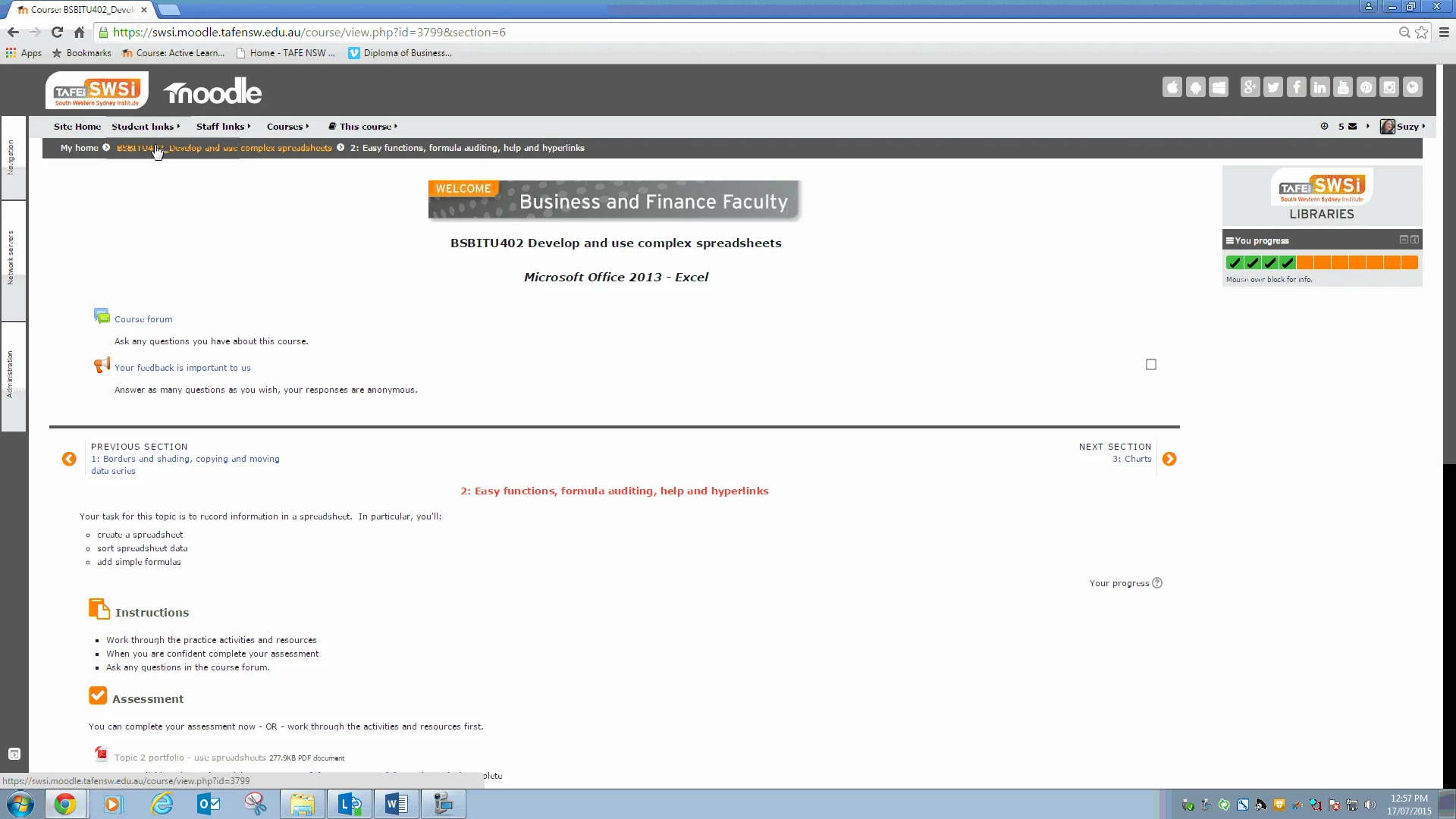Tick the feedback completion checkbox
Screen dimensions: 1456x819
1151,365
